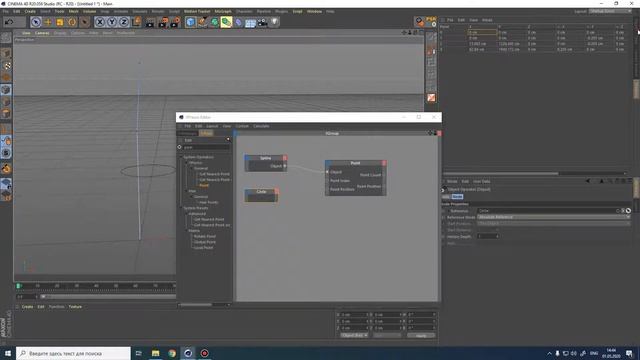
Task: Click the Camera icon in toolbar
Action: pos(262,22)
